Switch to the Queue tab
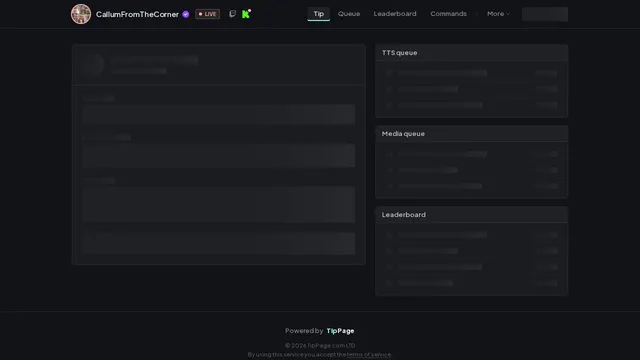 pyautogui.click(x=349, y=14)
